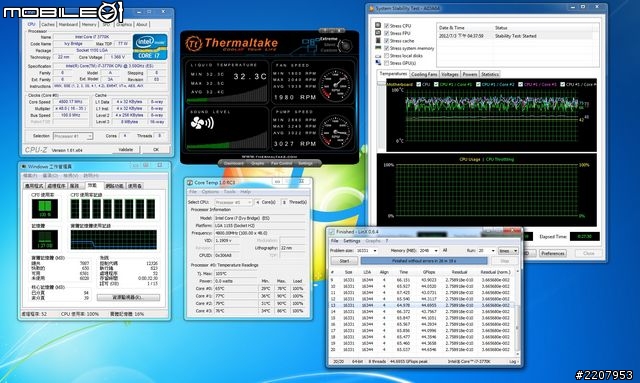Click the Validate button in CPU-Z
The width and height of the screenshot is (640, 383).
click(125, 149)
